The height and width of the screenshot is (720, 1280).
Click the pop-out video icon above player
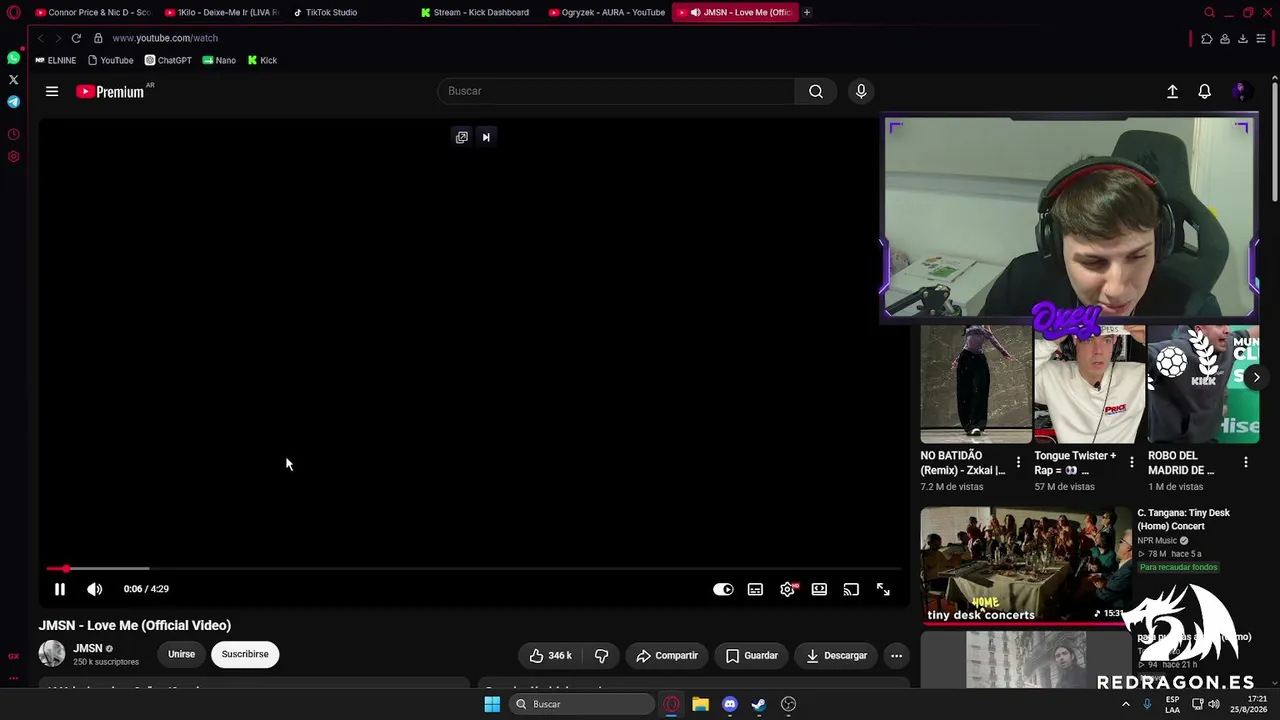coord(462,137)
